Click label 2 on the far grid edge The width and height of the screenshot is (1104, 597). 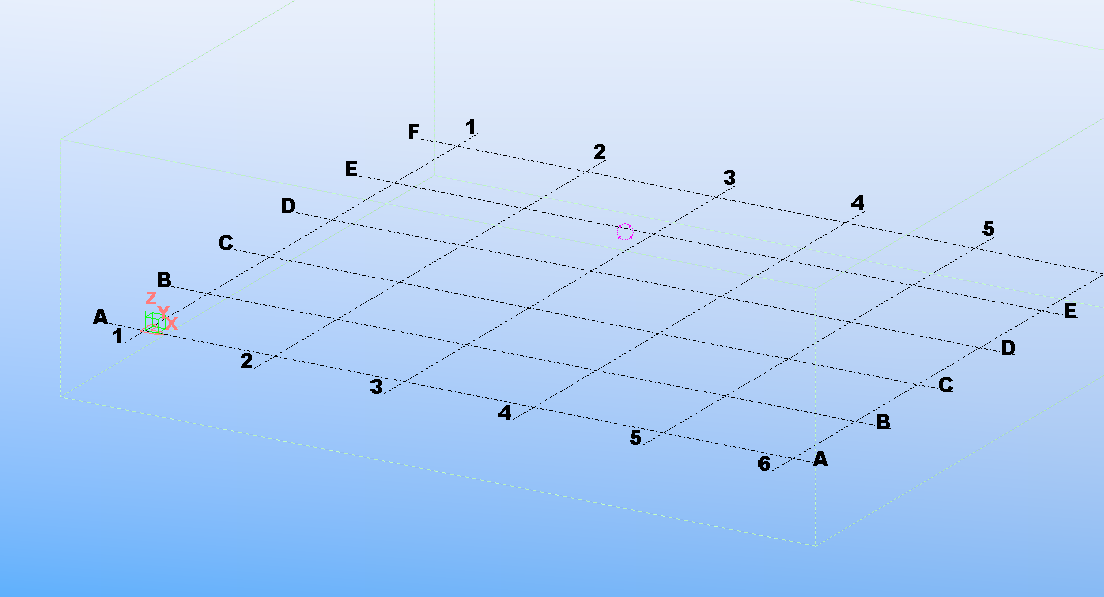599,152
